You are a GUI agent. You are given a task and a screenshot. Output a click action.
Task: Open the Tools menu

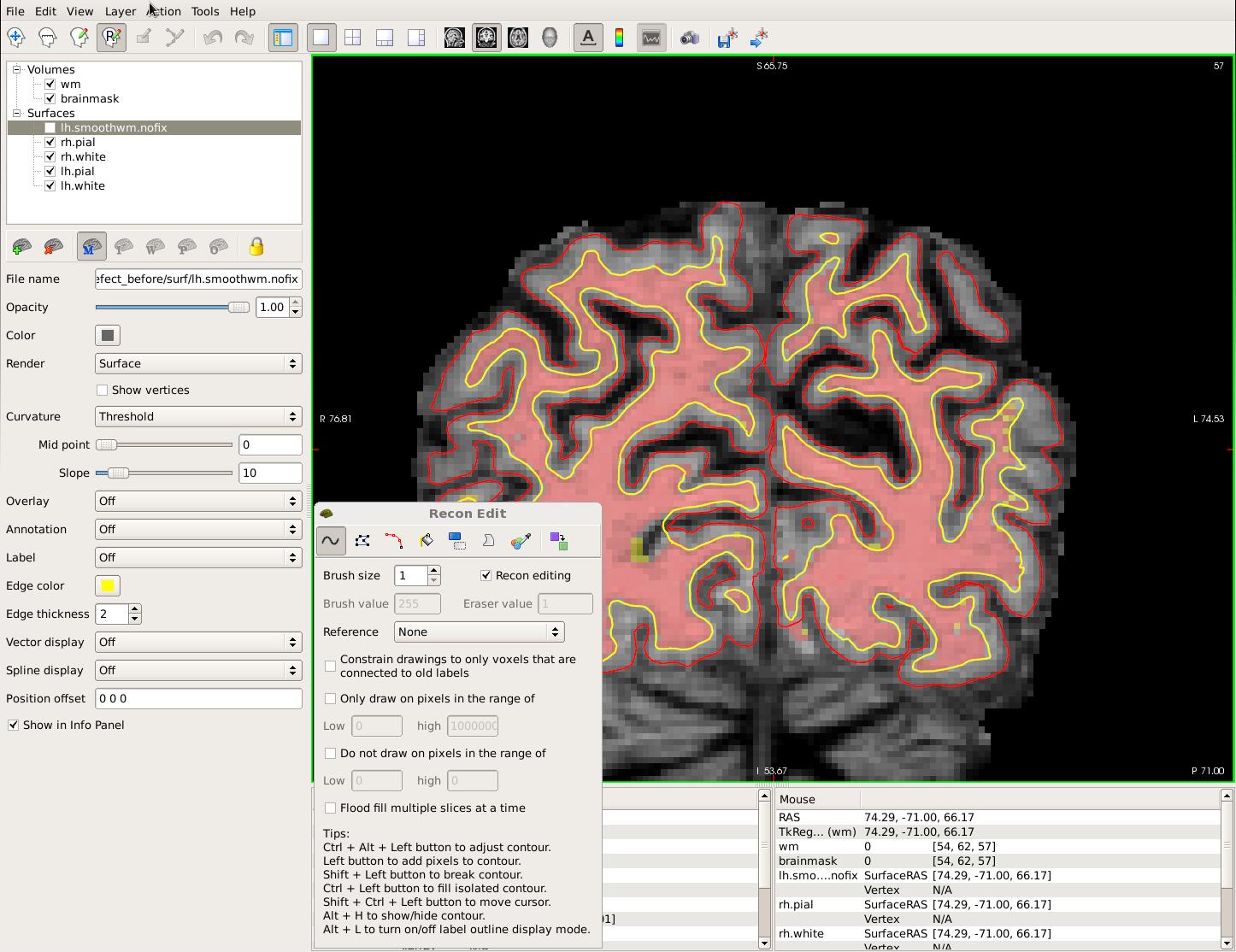[204, 11]
